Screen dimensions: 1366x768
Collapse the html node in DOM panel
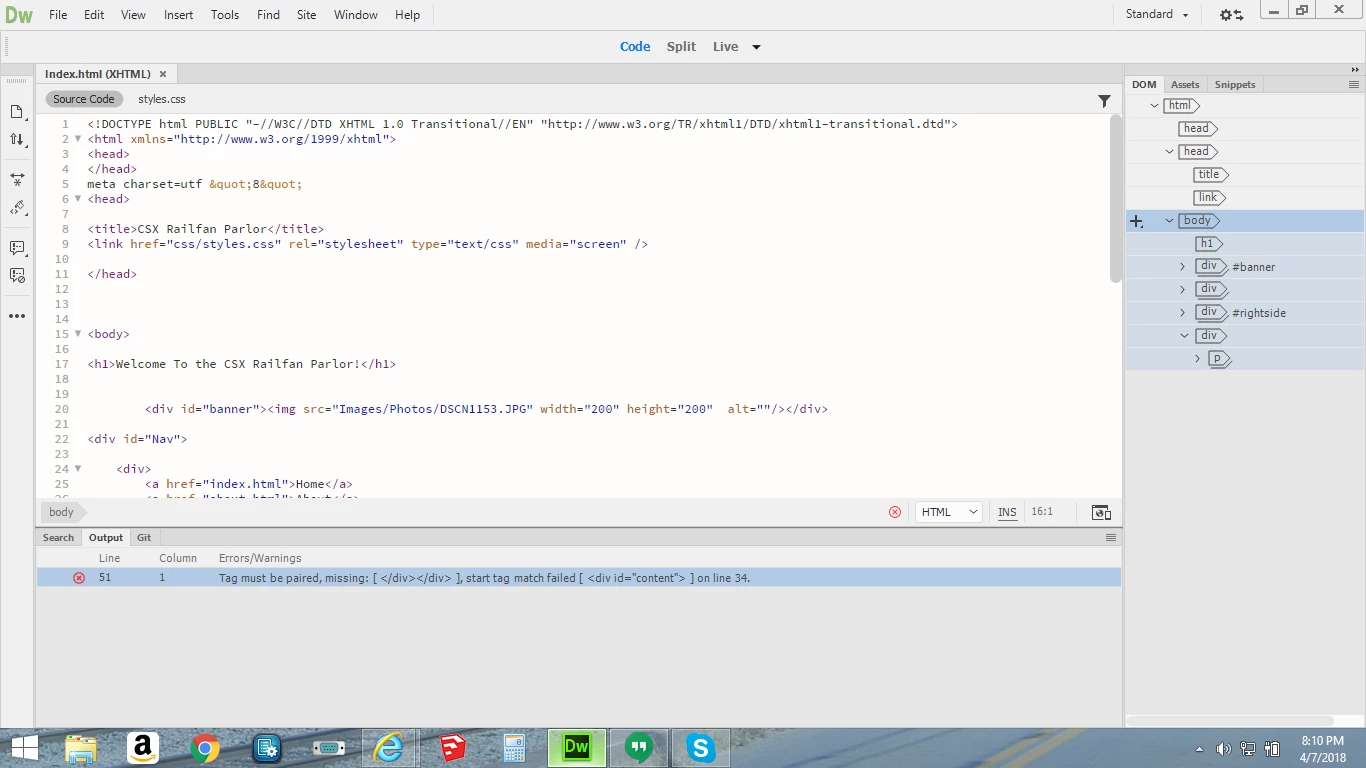1154,106
